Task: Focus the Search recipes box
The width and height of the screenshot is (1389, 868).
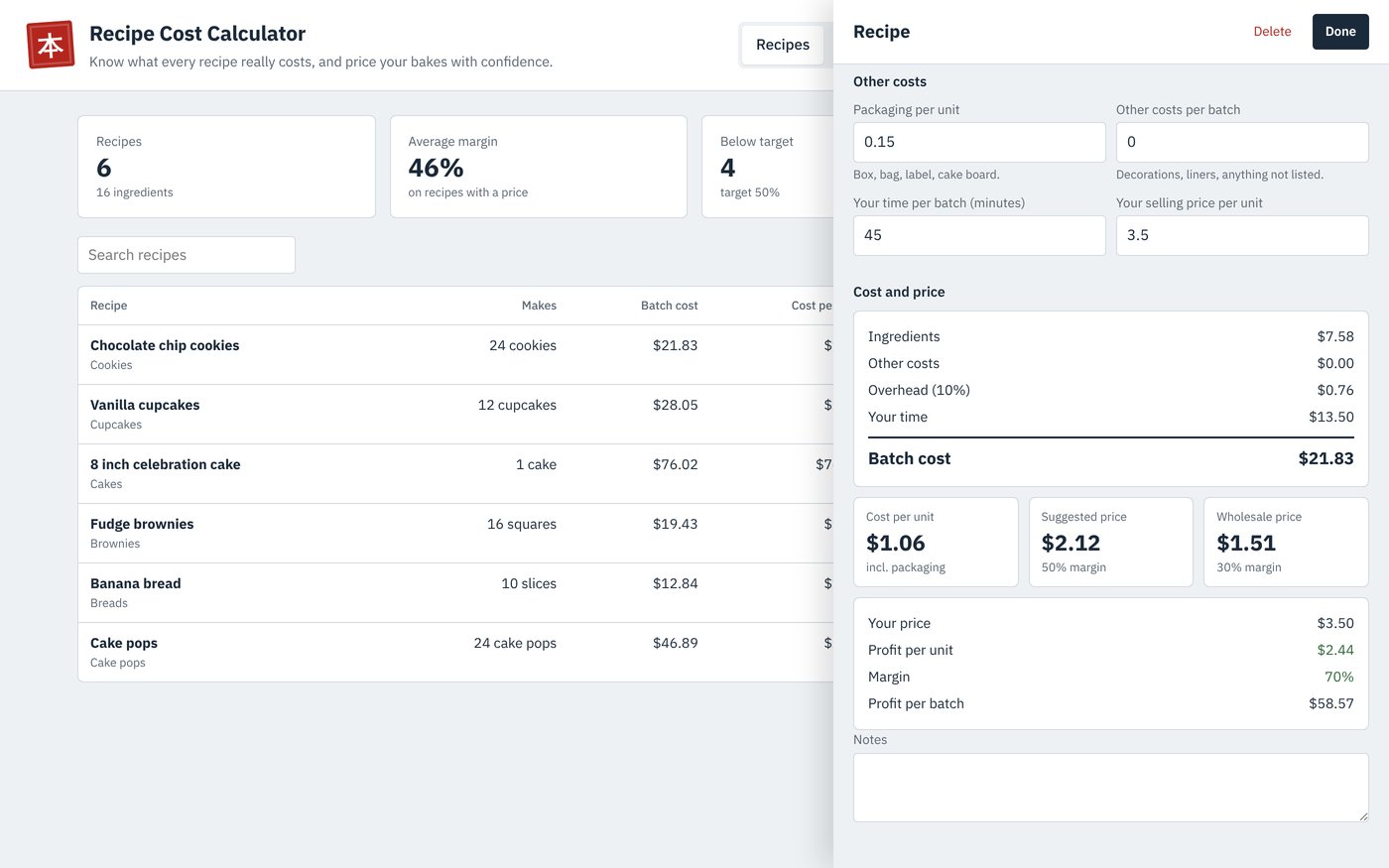Action: [x=187, y=255]
